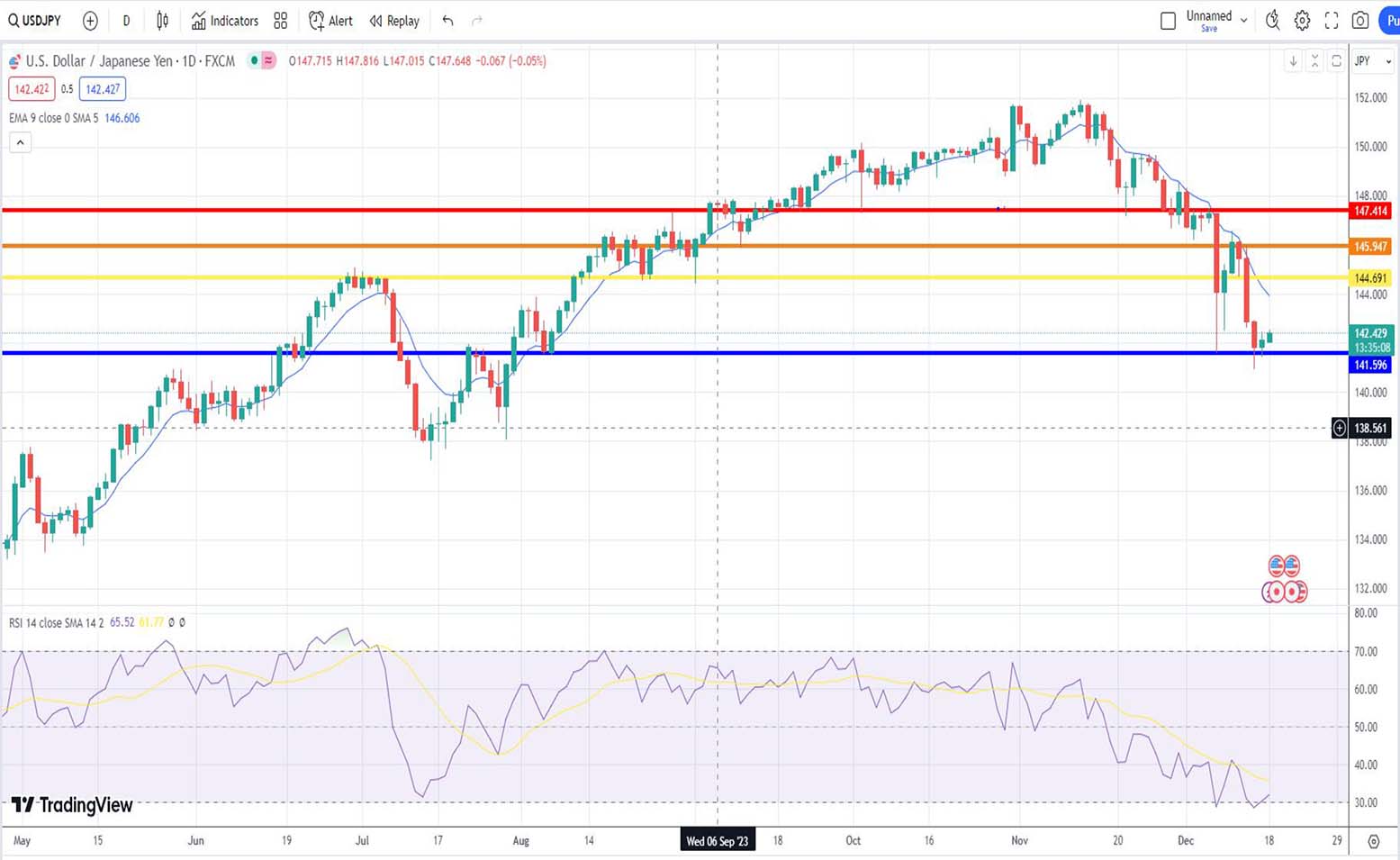Viewport: 1400px width, 860px height.
Task: Toggle the market status indicator next to FXCM
Action: [x=255, y=61]
